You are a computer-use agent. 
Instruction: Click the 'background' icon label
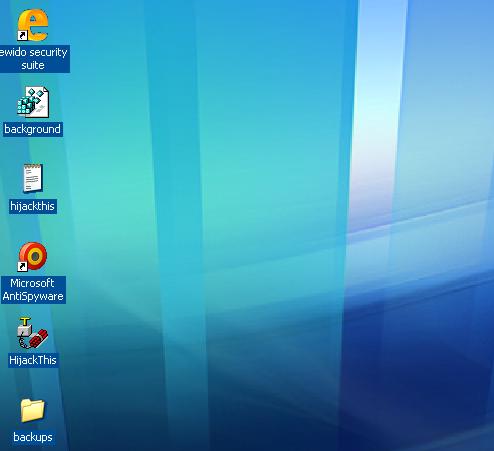coord(33,129)
